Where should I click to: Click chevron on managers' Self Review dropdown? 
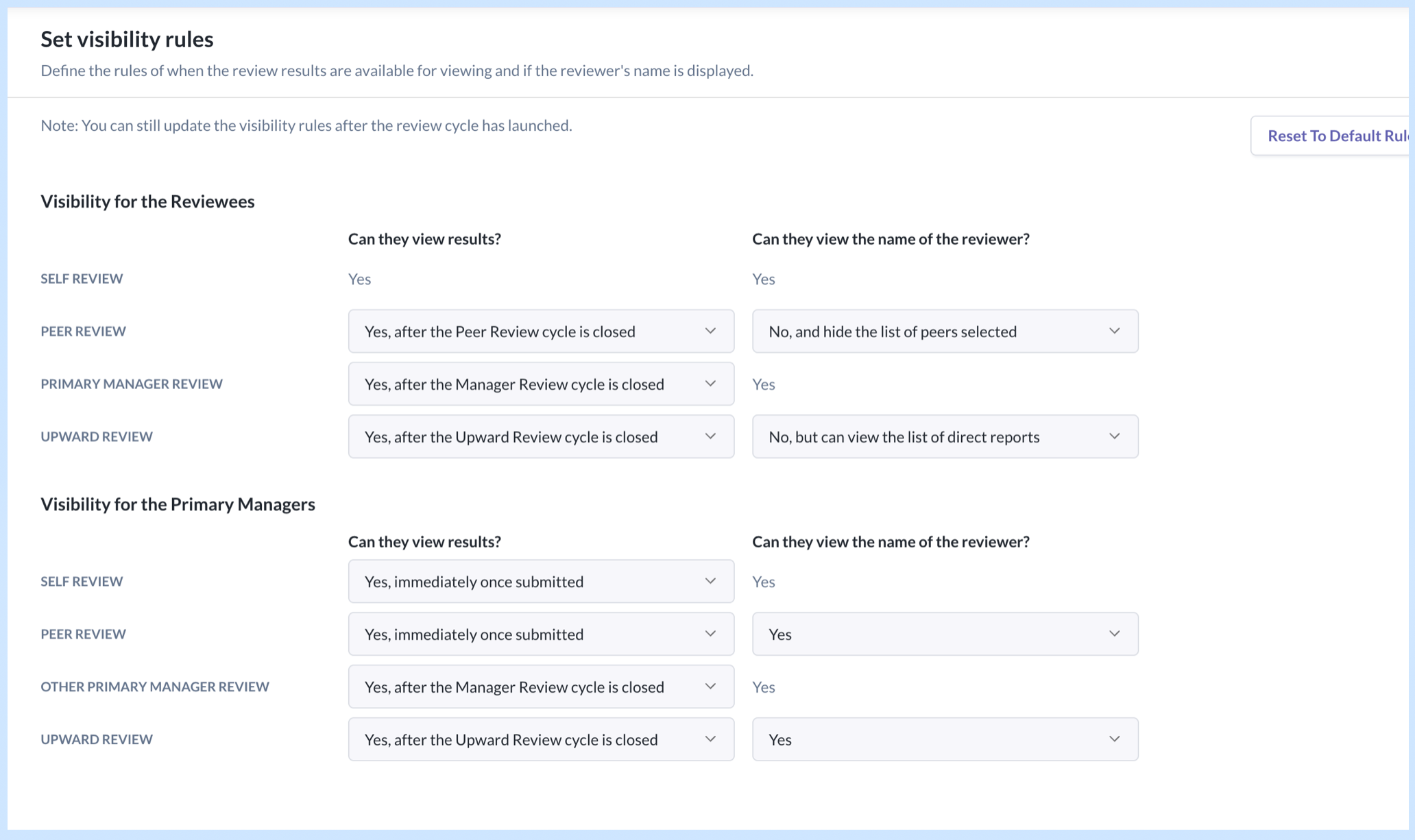coord(710,582)
